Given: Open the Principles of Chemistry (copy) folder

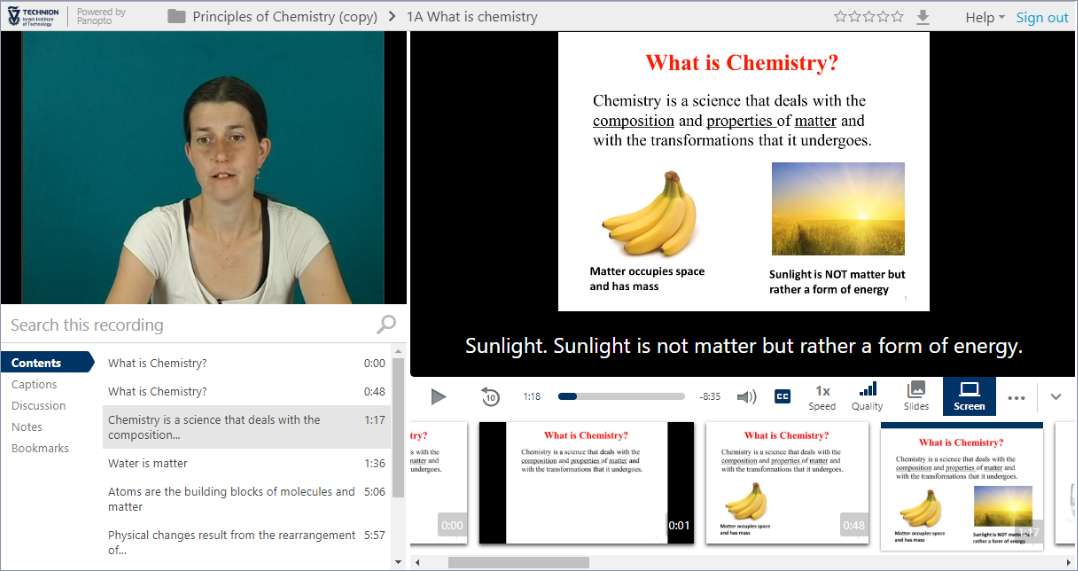Looking at the screenshot, I should (x=285, y=17).
